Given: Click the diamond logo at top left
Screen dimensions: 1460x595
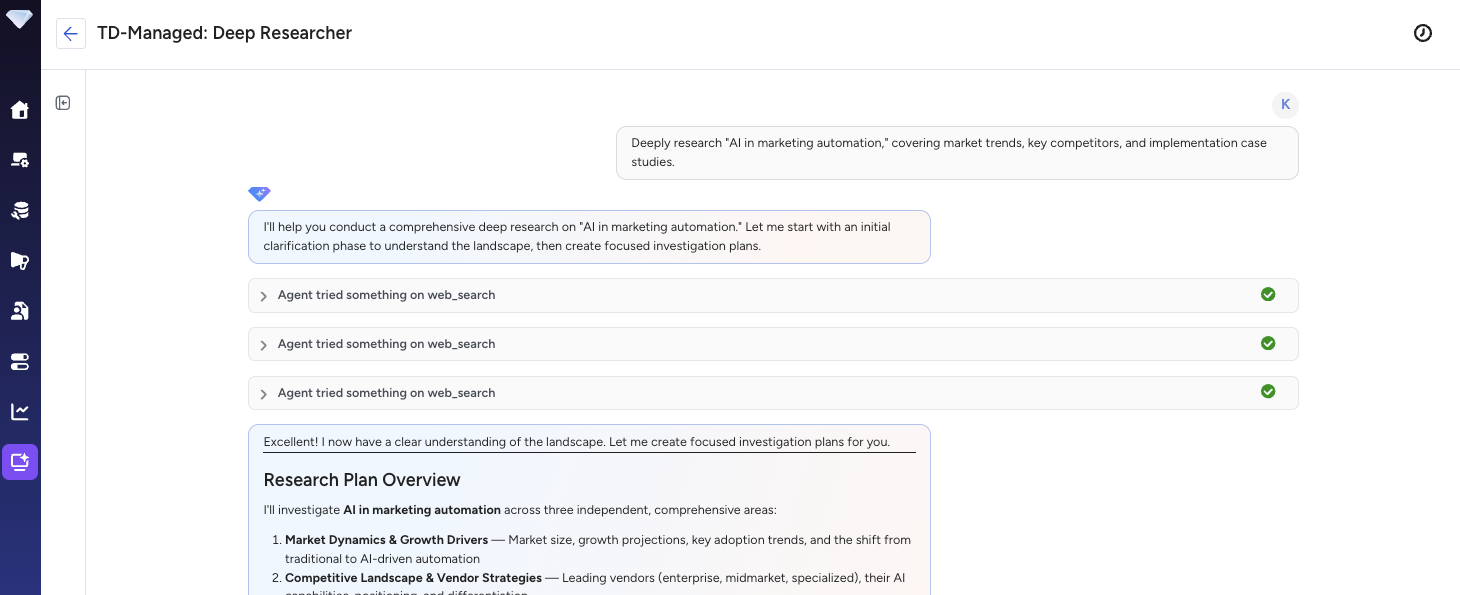Looking at the screenshot, I should pyautogui.click(x=19, y=18).
